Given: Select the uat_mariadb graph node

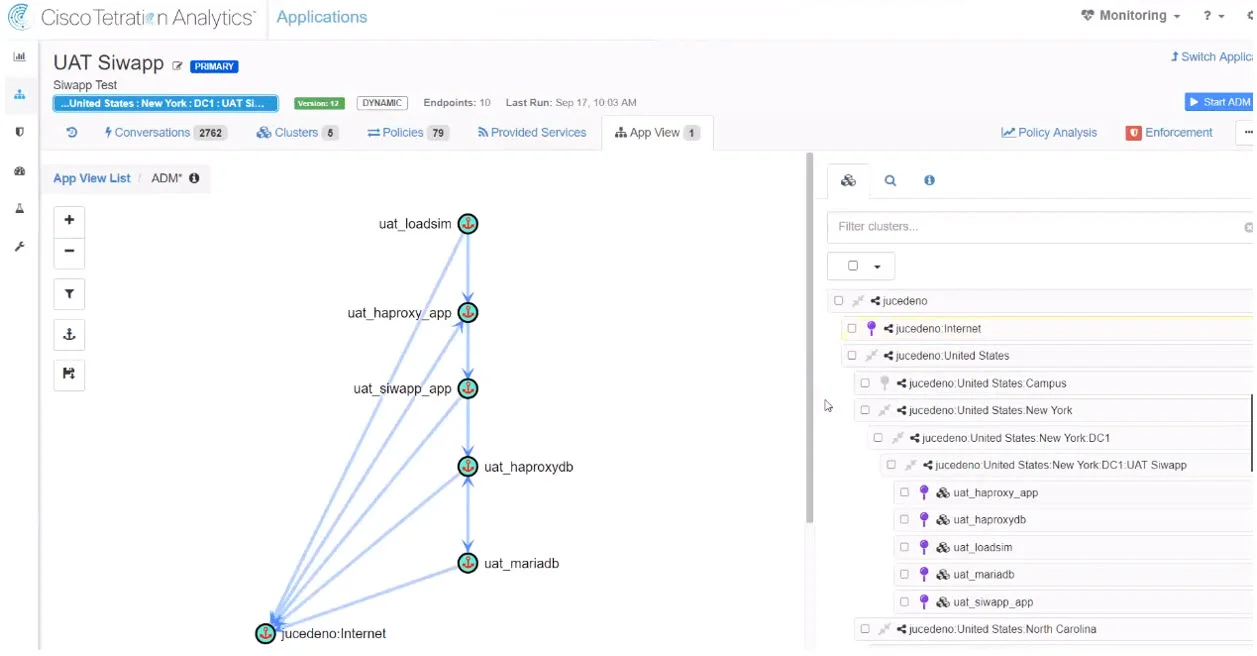Looking at the screenshot, I should click(x=468, y=563).
